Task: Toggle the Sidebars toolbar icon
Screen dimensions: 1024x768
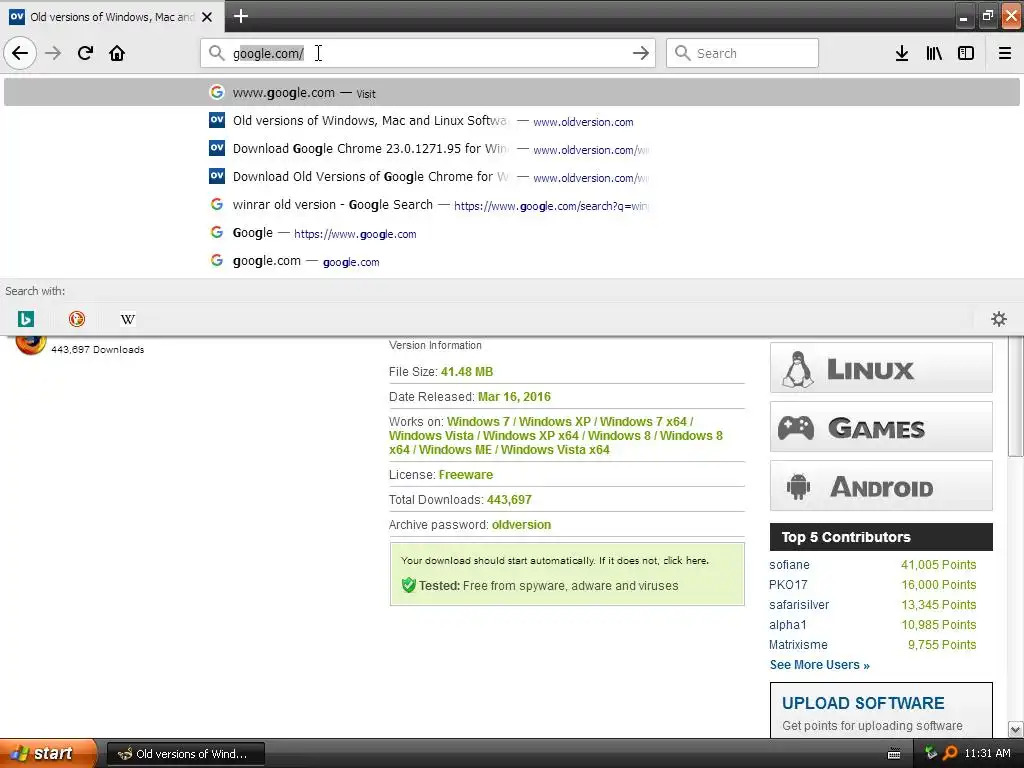Action: (x=966, y=53)
